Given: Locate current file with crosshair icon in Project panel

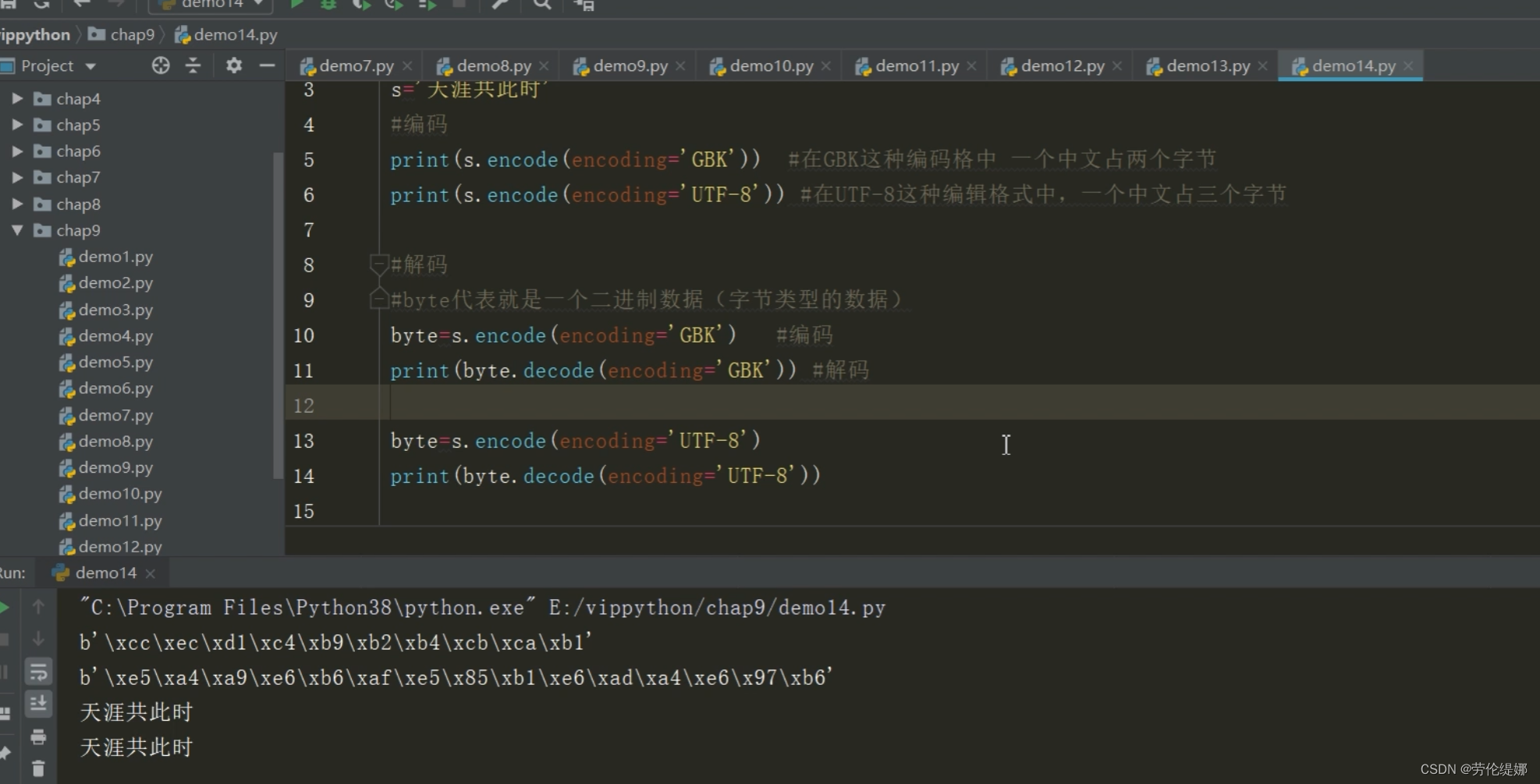Looking at the screenshot, I should point(161,66).
